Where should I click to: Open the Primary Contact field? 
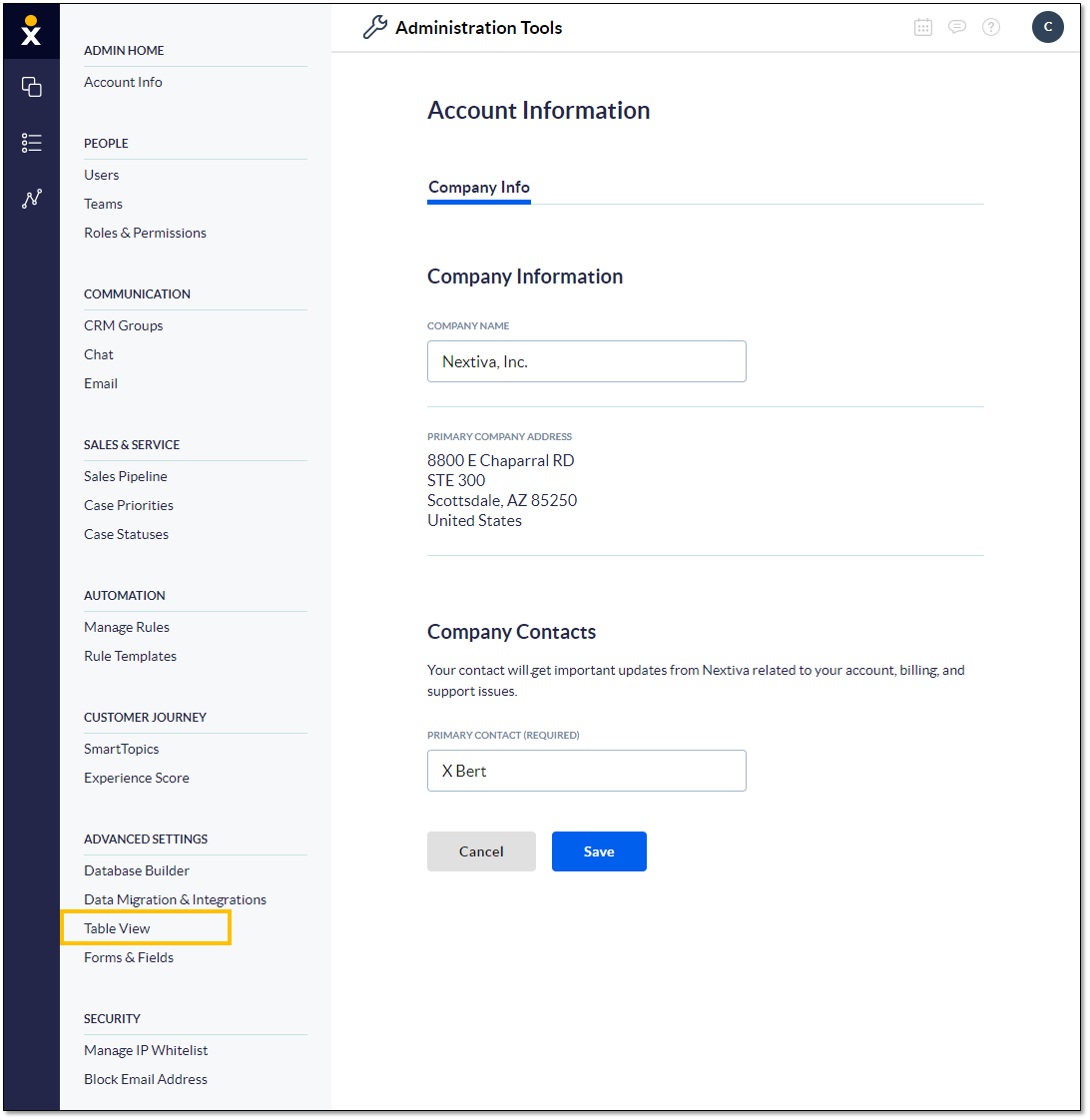[587, 771]
